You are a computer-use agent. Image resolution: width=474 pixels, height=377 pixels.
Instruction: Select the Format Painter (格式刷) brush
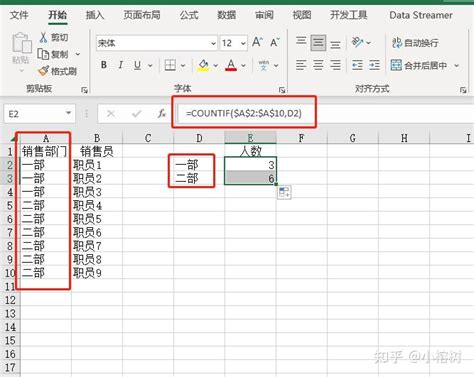[43, 71]
